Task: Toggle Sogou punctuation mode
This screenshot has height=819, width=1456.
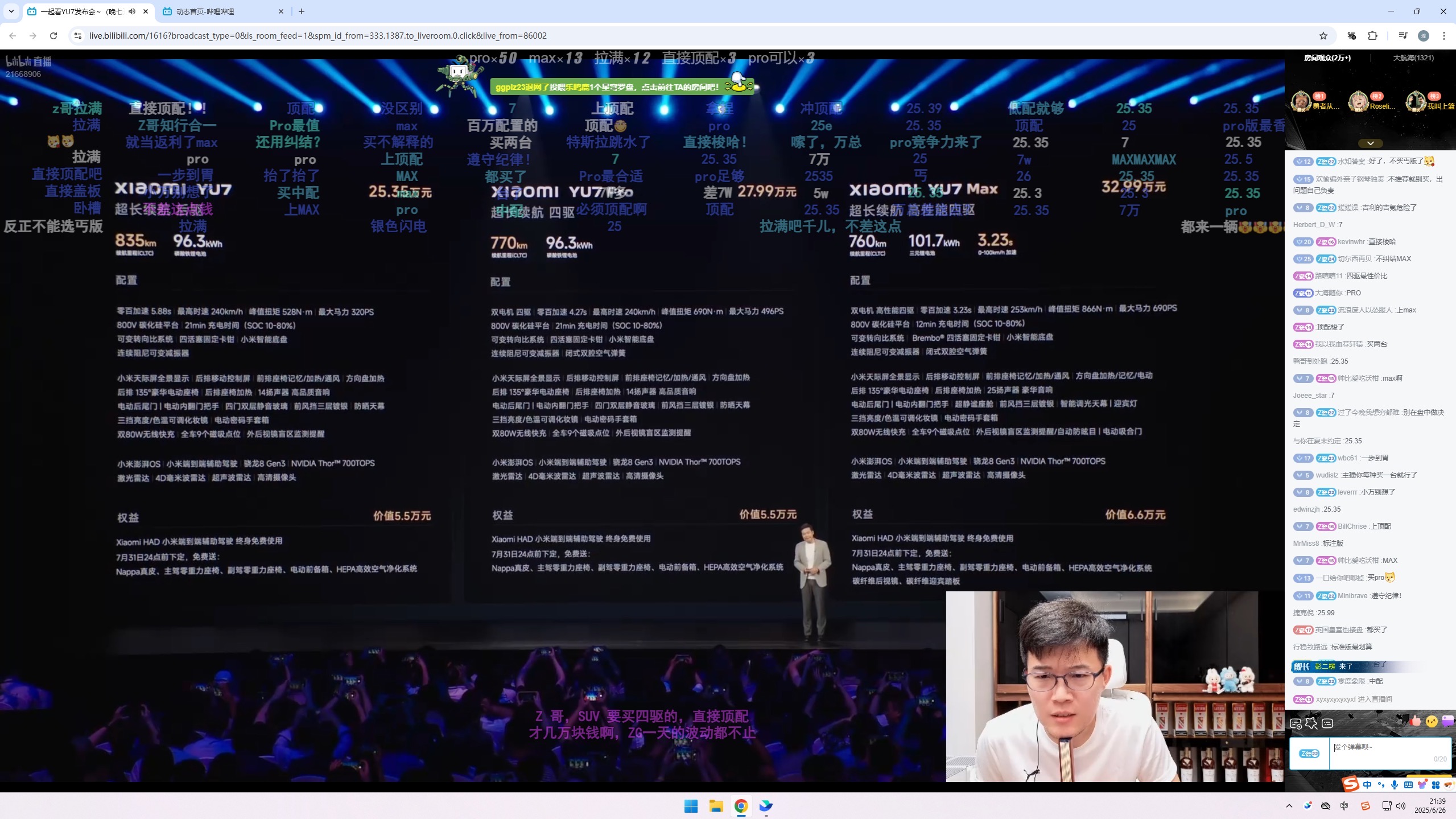Action: coord(1381,785)
